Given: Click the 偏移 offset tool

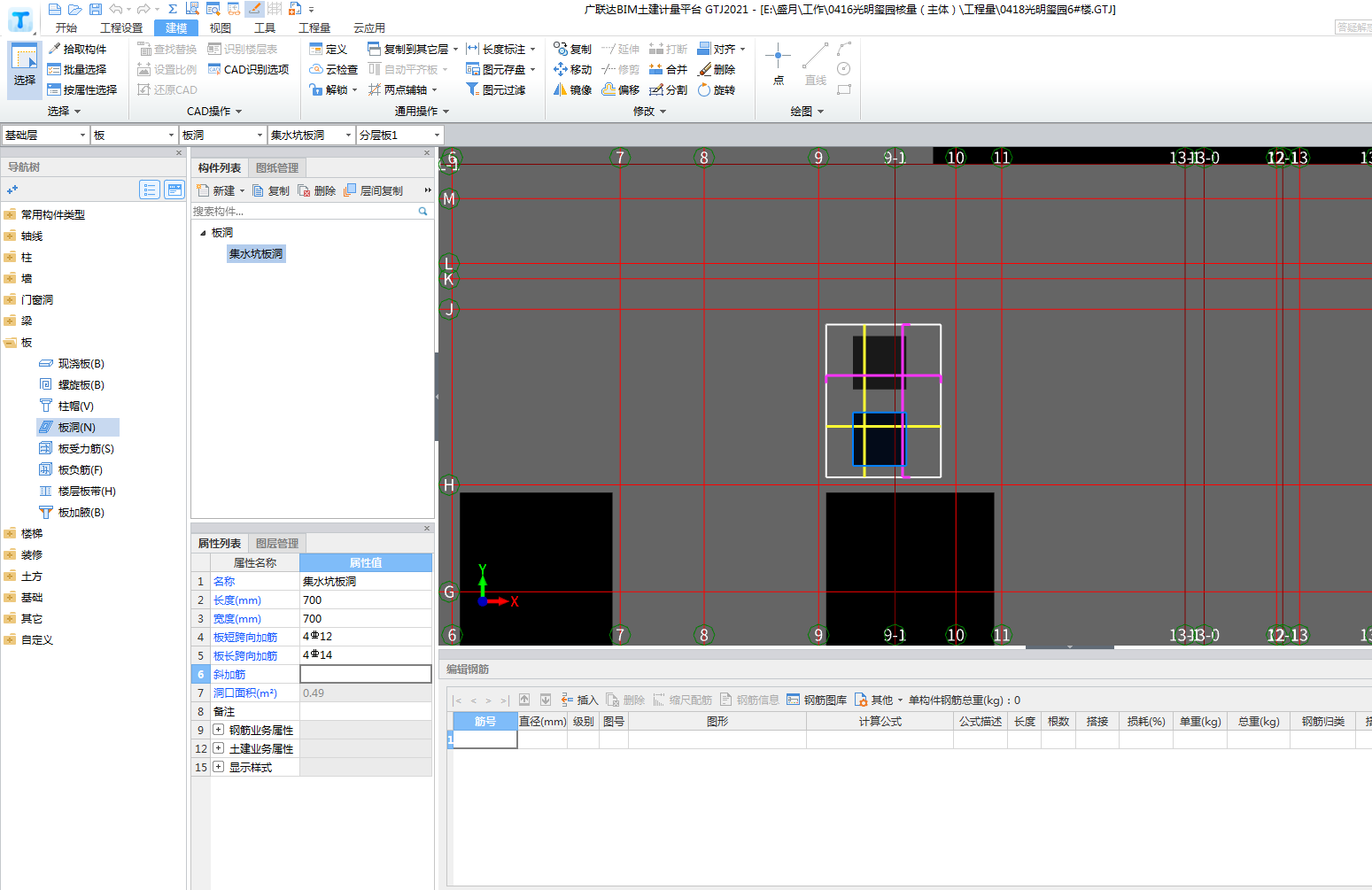Looking at the screenshot, I should (621, 89).
